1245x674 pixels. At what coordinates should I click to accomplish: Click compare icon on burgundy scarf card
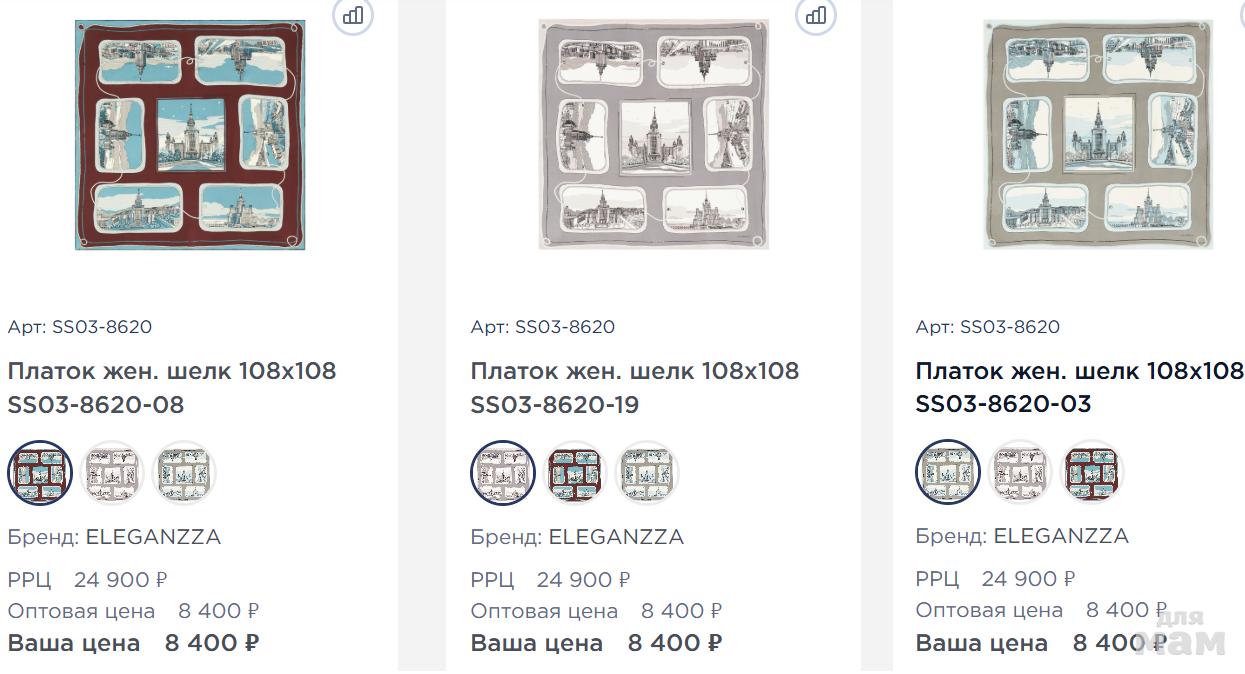tap(353, 15)
